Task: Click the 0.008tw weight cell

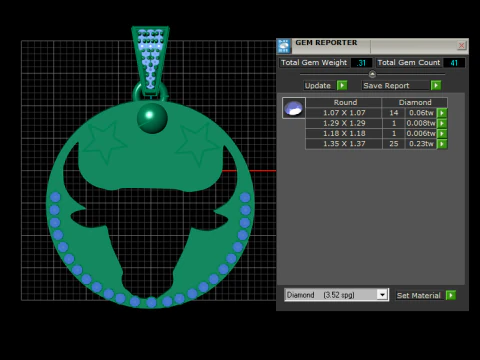Action: 421,123
